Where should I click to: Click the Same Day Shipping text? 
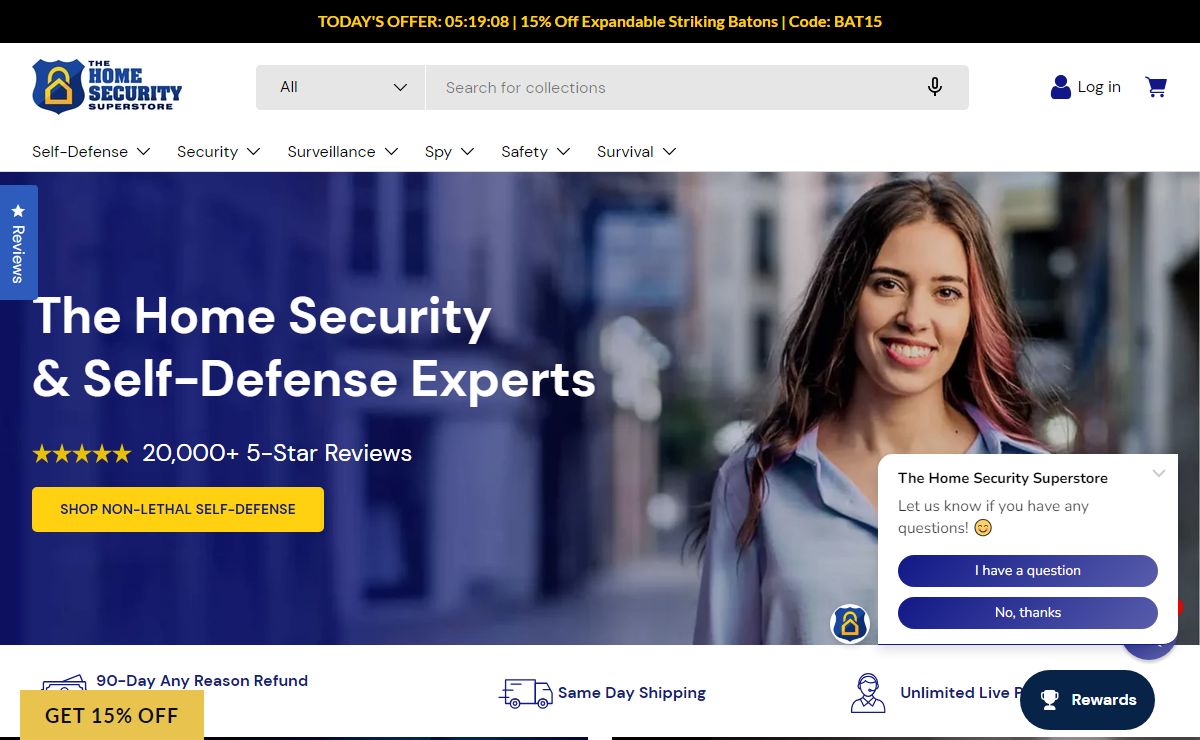[632, 693]
